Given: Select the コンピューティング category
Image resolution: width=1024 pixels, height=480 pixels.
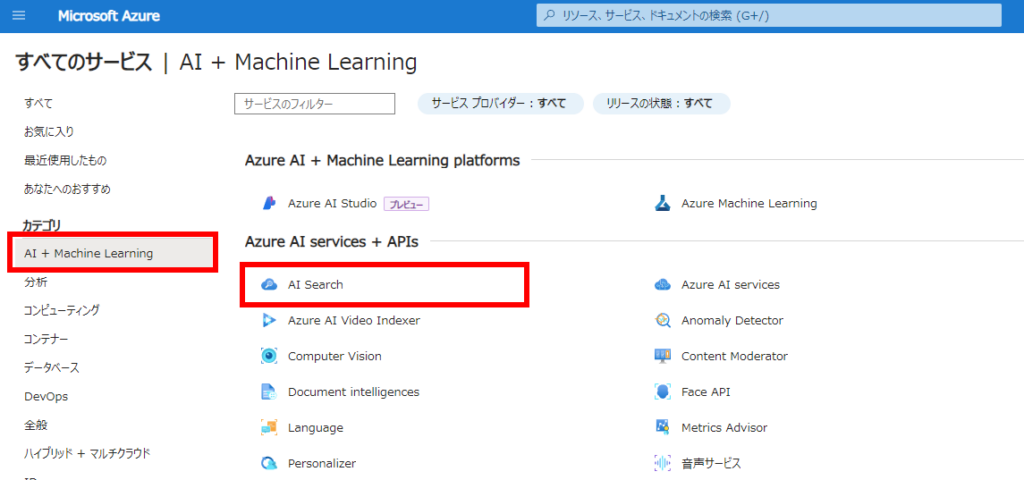Looking at the screenshot, I should pyautogui.click(x=62, y=310).
